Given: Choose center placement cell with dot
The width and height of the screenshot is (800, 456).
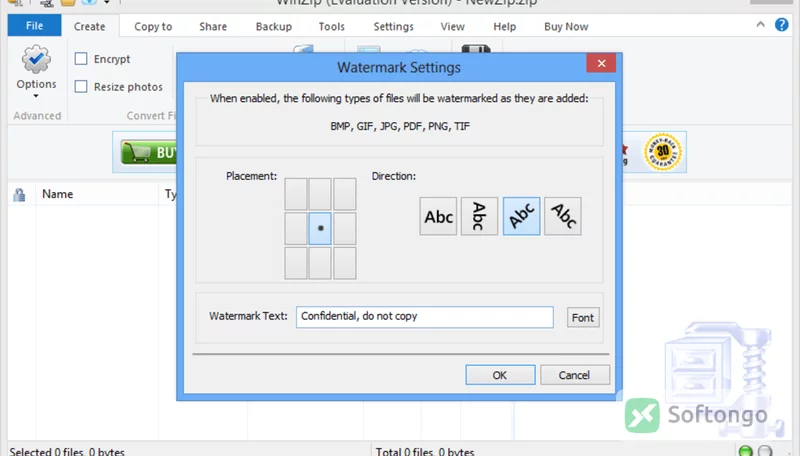Looking at the screenshot, I should [320, 229].
